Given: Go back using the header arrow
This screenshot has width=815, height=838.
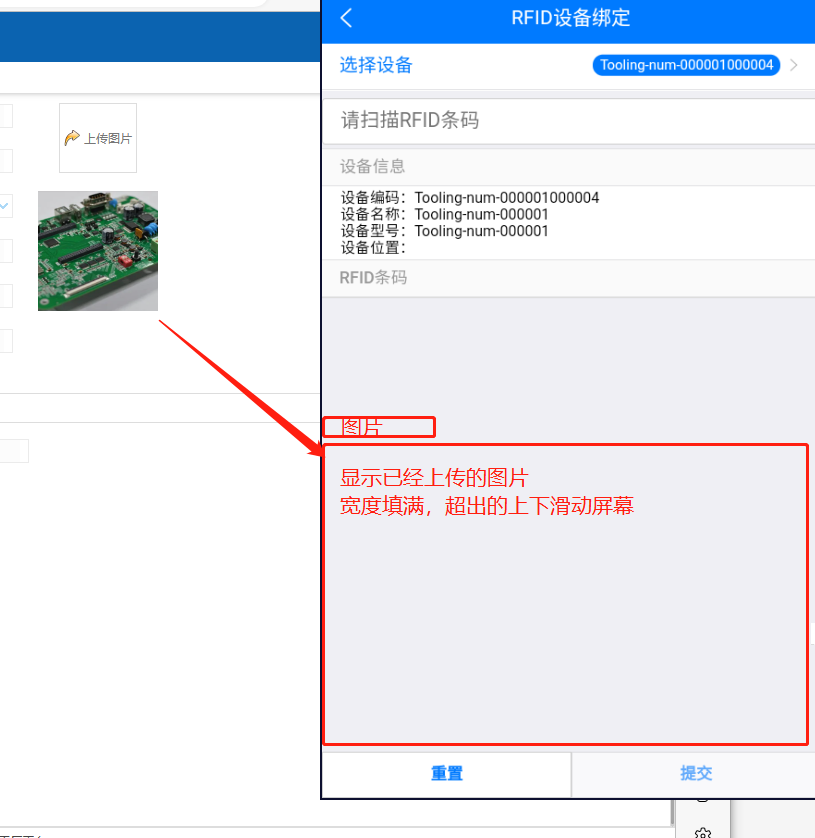Looking at the screenshot, I should coord(347,18).
